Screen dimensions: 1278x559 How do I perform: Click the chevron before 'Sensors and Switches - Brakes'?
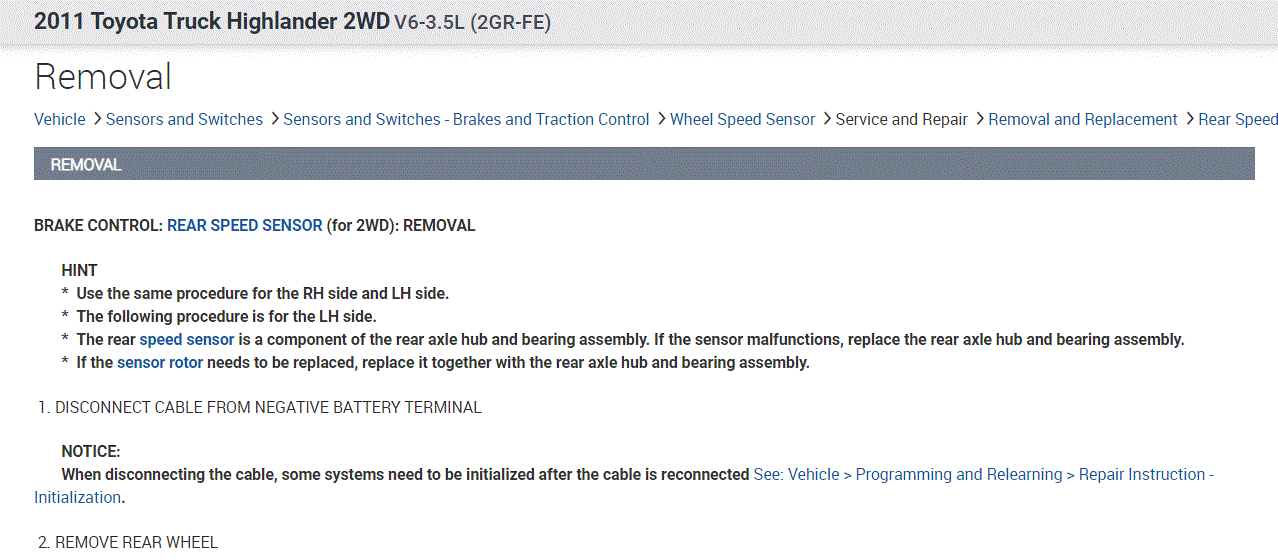274,119
